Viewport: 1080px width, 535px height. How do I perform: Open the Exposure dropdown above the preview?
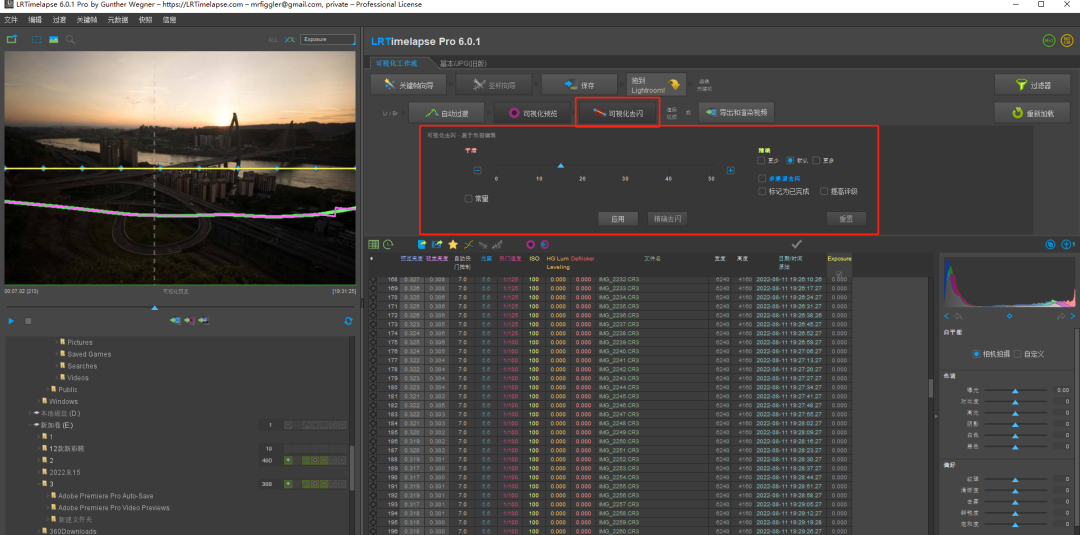[327, 40]
